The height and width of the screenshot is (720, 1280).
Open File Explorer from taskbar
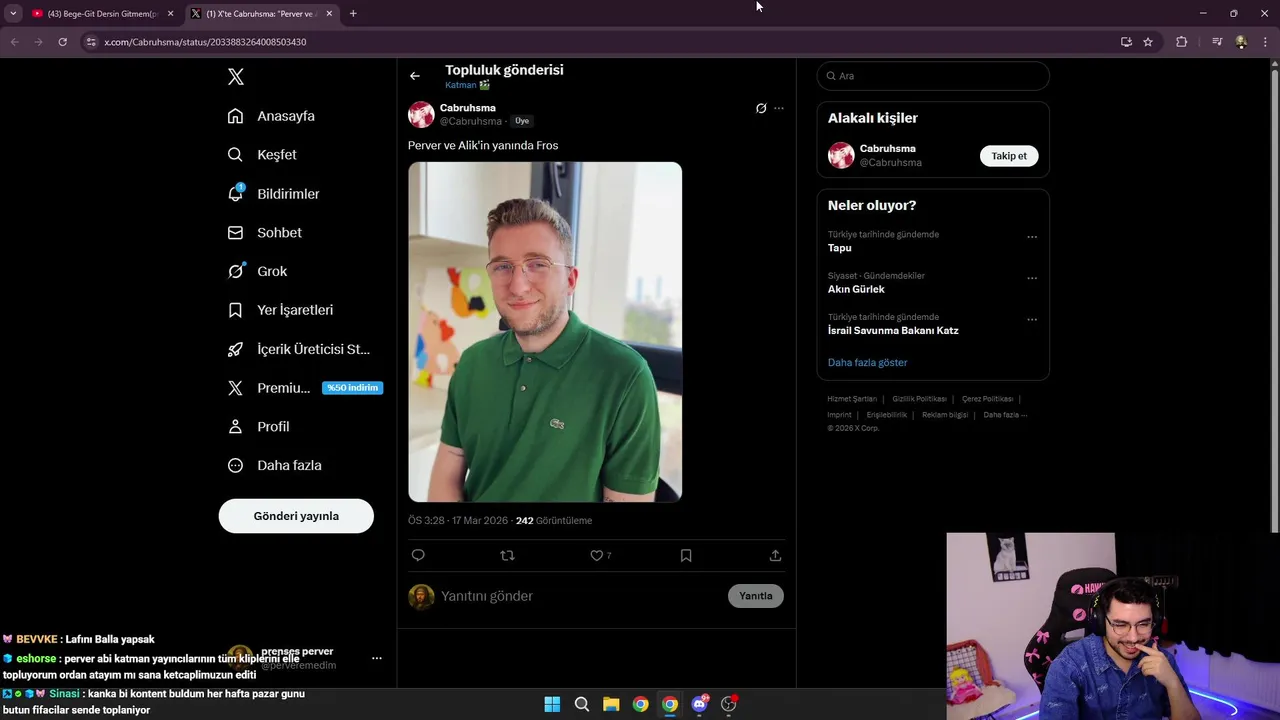click(x=611, y=704)
